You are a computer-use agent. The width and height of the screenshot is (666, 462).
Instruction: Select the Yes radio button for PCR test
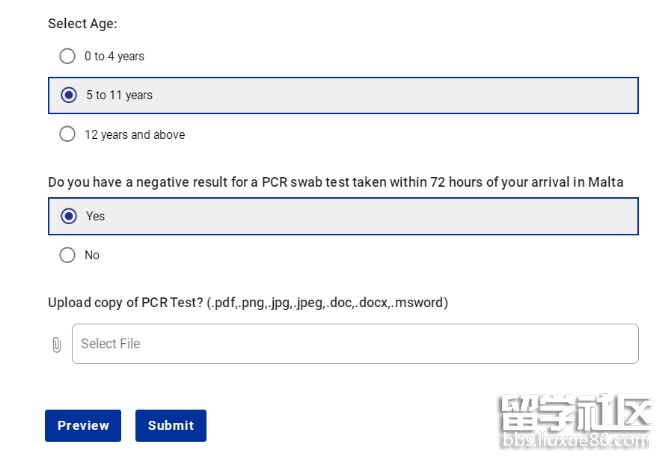pos(68,216)
